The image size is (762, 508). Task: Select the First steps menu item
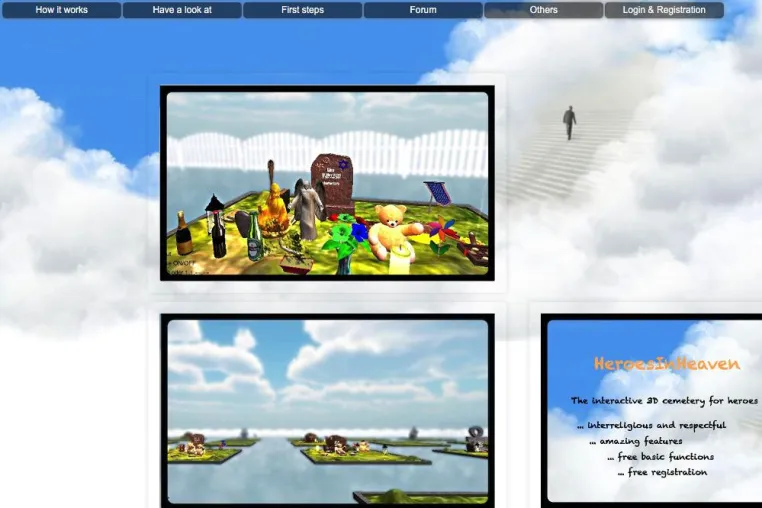[303, 10]
